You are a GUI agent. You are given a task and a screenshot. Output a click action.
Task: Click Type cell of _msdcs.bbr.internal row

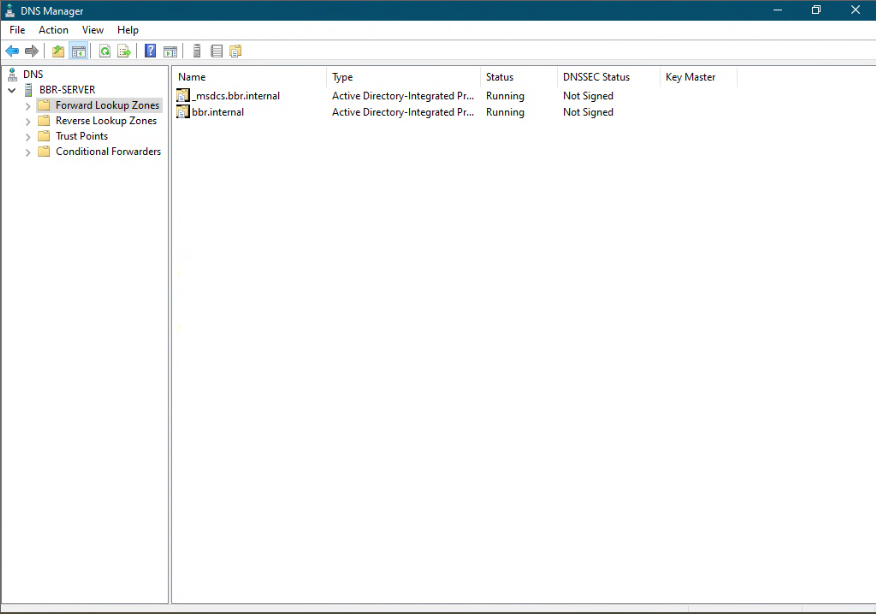pos(403,96)
